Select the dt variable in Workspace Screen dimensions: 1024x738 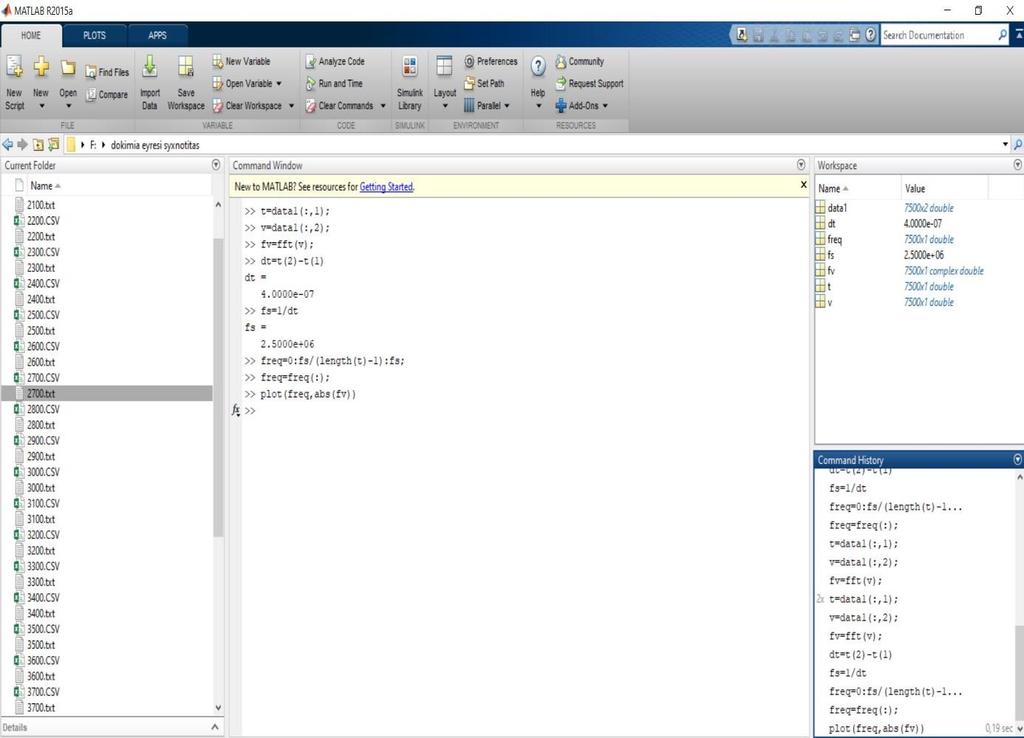(831, 224)
